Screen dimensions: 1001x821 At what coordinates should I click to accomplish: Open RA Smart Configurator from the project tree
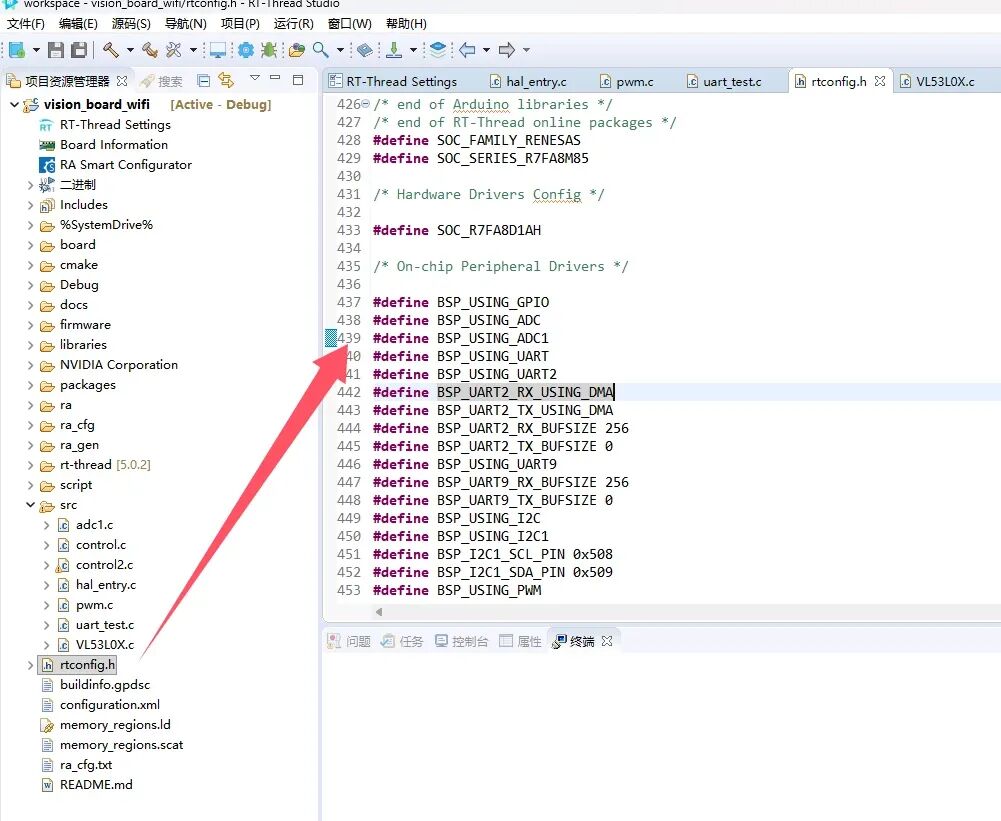[125, 165]
